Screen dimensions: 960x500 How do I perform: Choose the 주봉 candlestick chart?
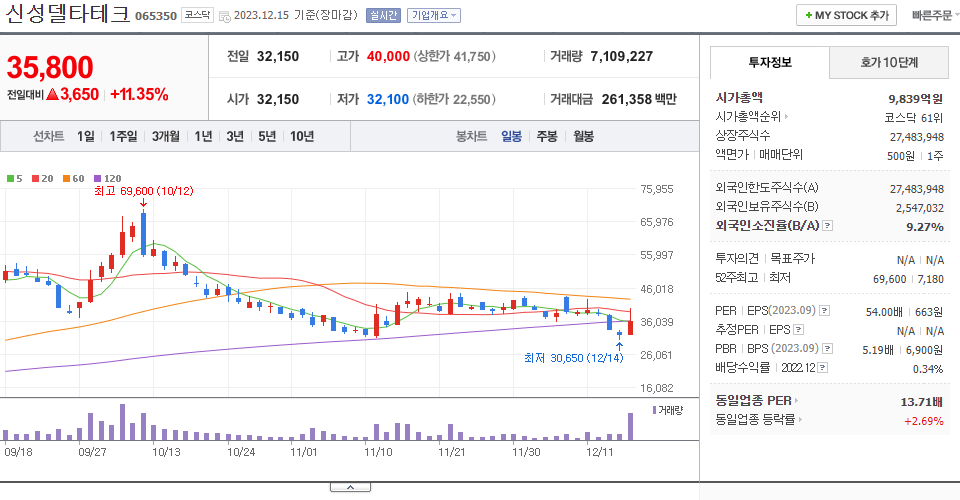(x=547, y=136)
